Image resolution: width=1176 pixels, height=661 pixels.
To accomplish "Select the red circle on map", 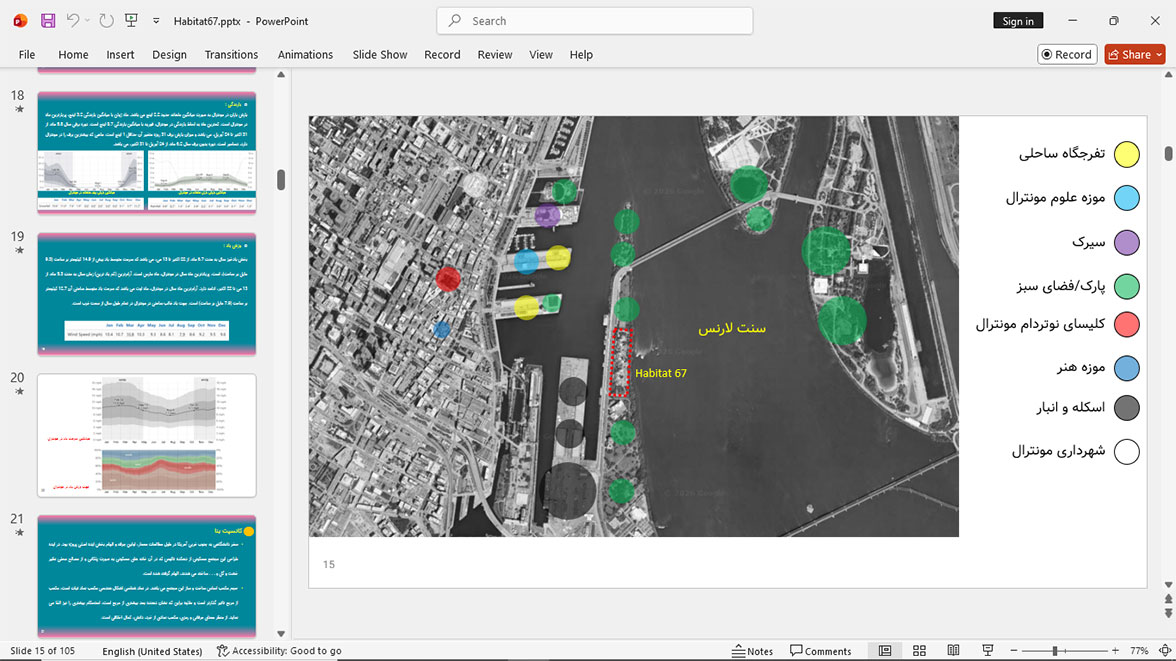I will coord(448,279).
